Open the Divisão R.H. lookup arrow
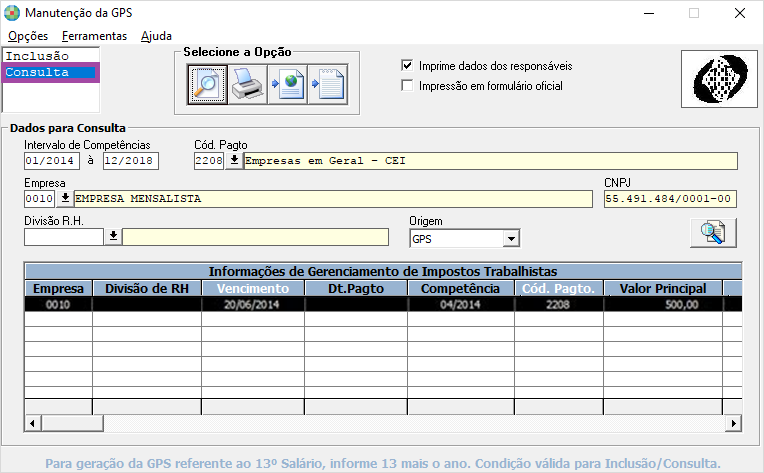 [113, 237]
